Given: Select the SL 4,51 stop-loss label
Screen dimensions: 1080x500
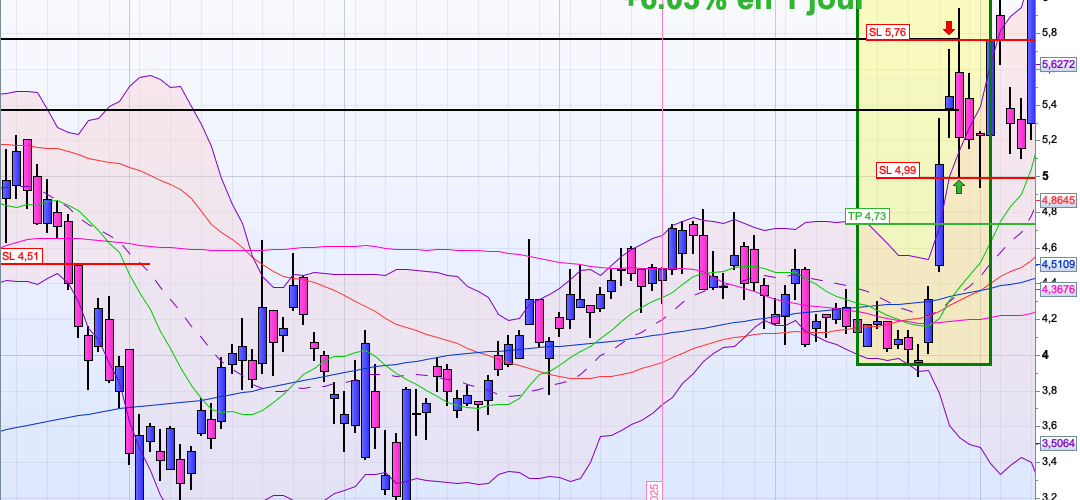Looking at the screenshot, I should (22, 256).
